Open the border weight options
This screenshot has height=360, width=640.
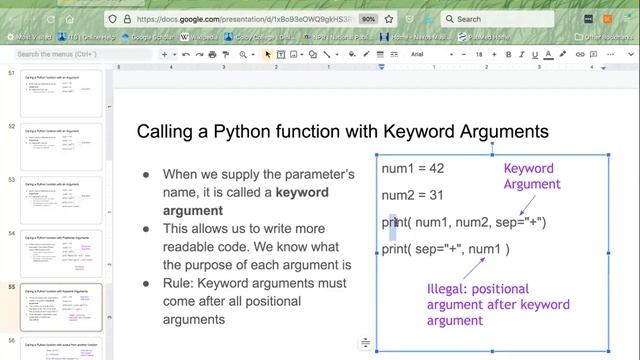coord(380,54)
